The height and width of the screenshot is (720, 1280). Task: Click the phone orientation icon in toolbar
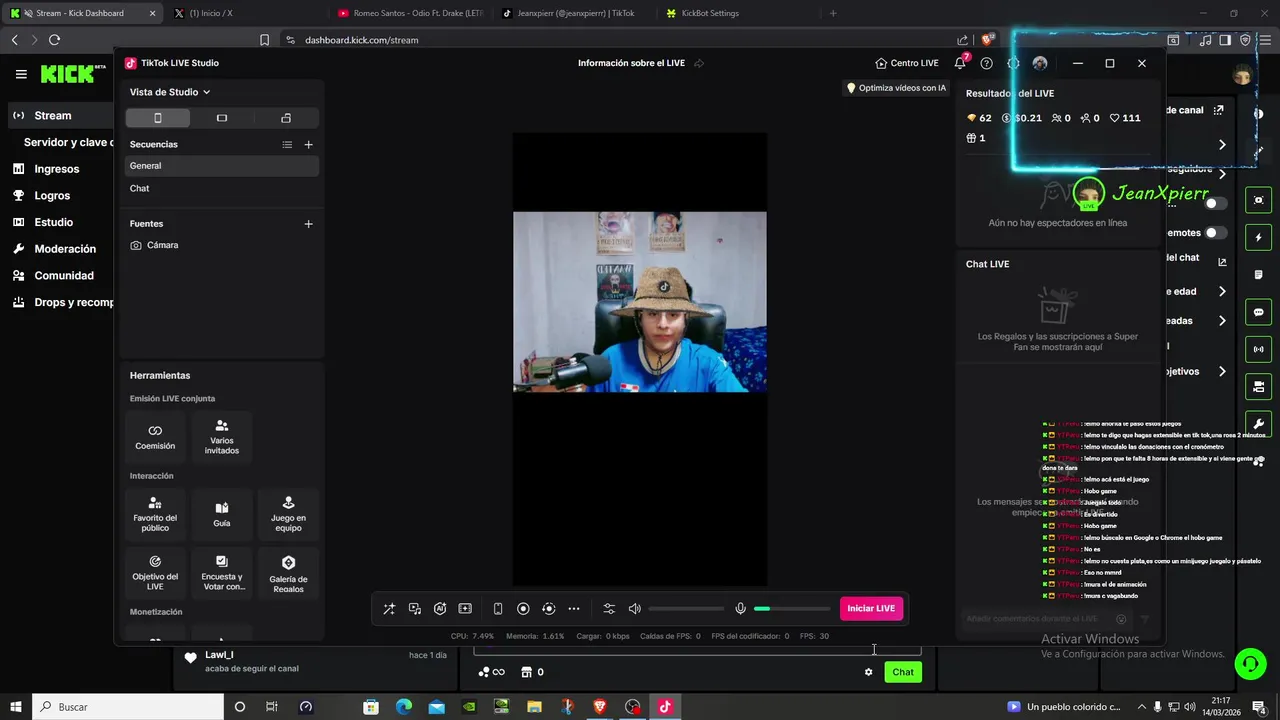pyautogui.click(x=498, y=609)
